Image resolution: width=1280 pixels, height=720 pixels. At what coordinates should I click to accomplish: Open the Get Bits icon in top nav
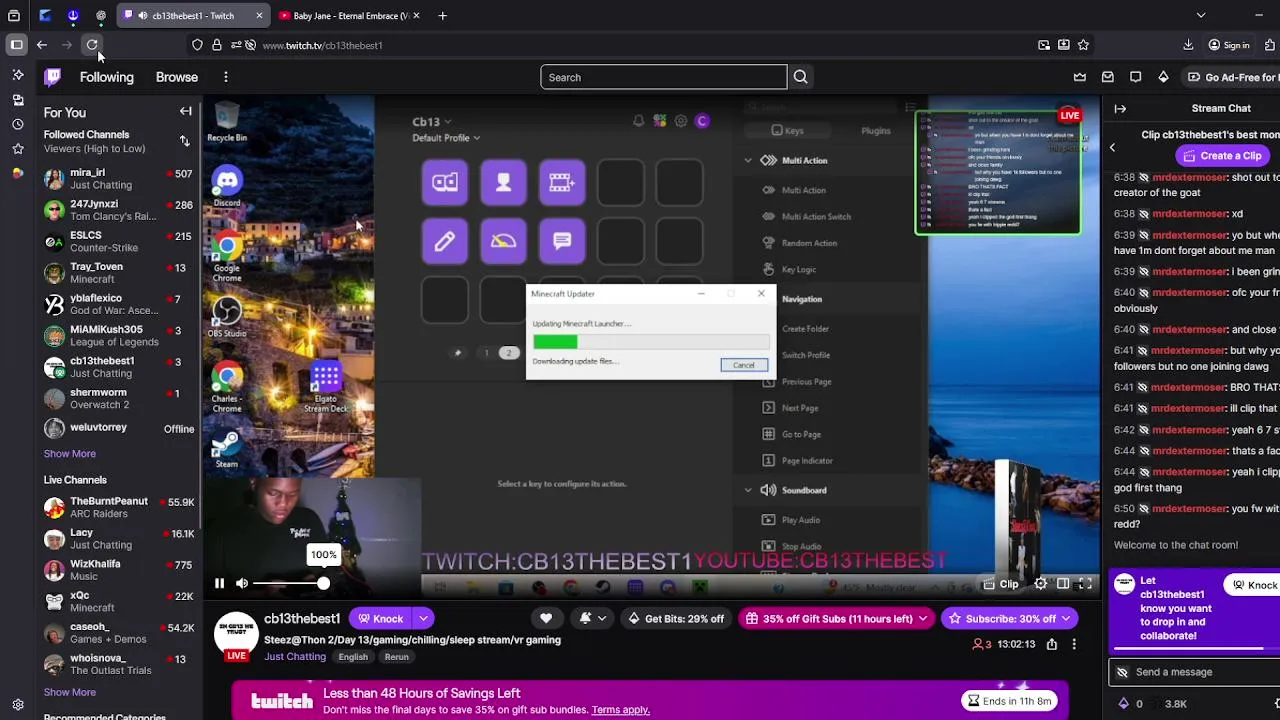tap(1163, 77)
